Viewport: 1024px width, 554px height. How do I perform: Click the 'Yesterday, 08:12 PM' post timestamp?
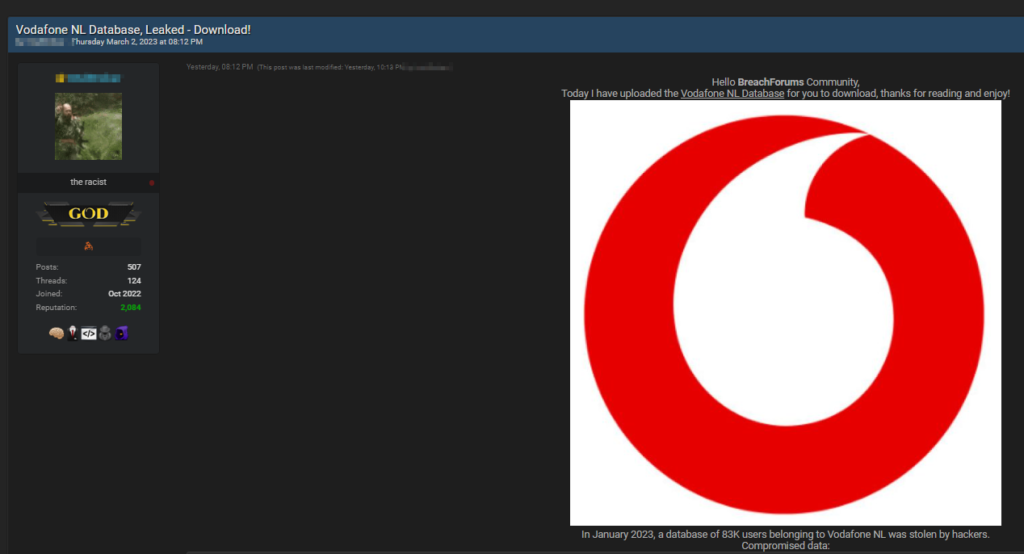coord(219,67)
